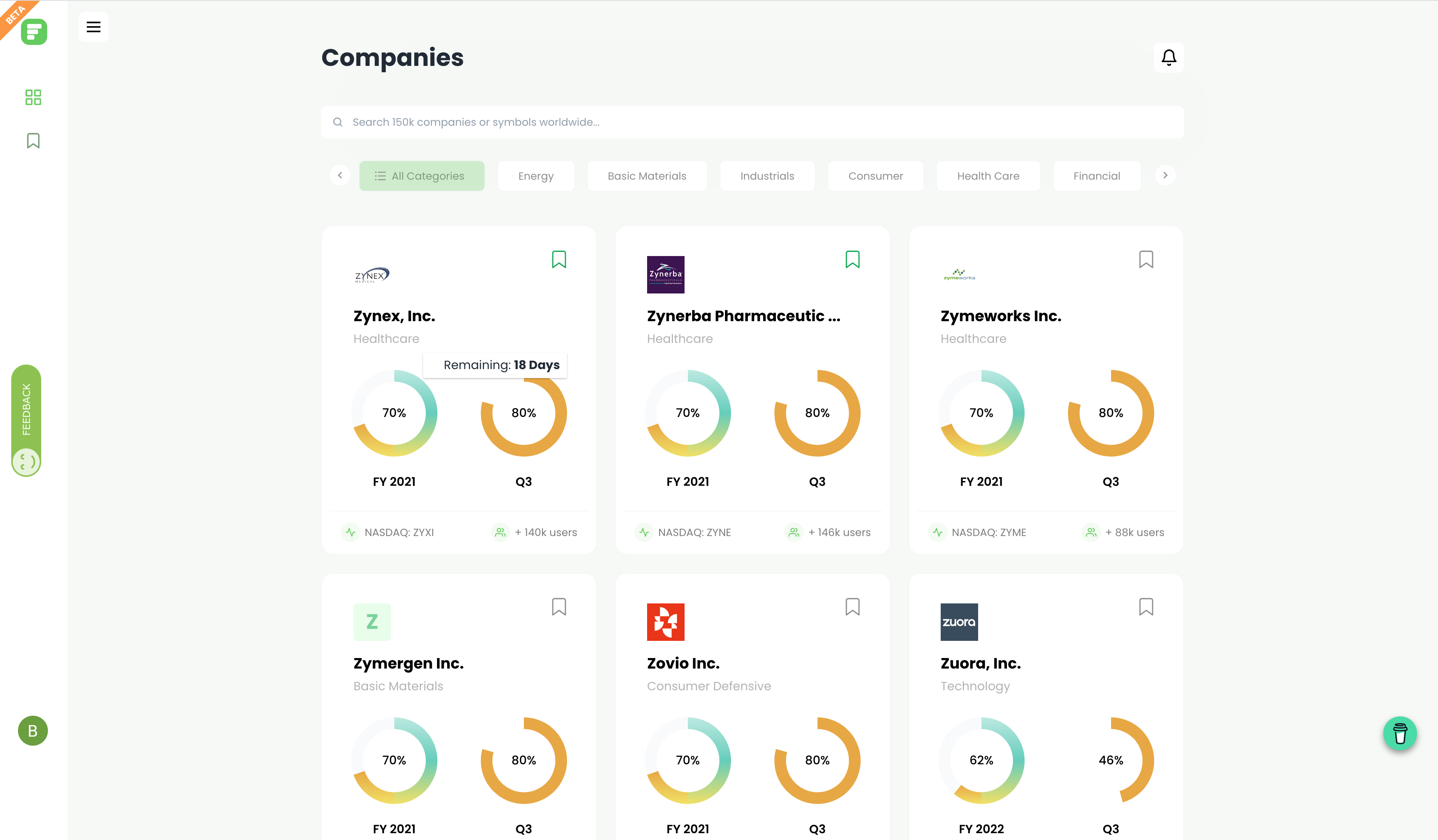Click the company search field
This screenshot has height=840, width=1438.
tap(752, 121)
